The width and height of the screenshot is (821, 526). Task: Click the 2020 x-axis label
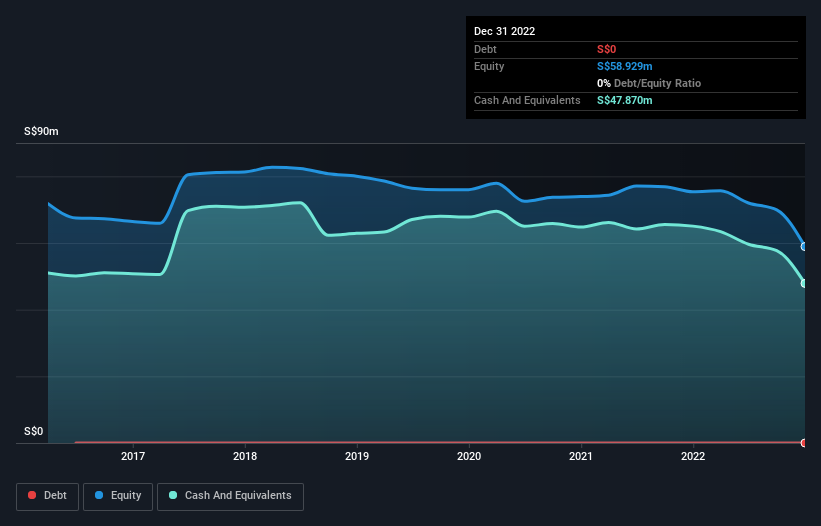coord(469,456)
